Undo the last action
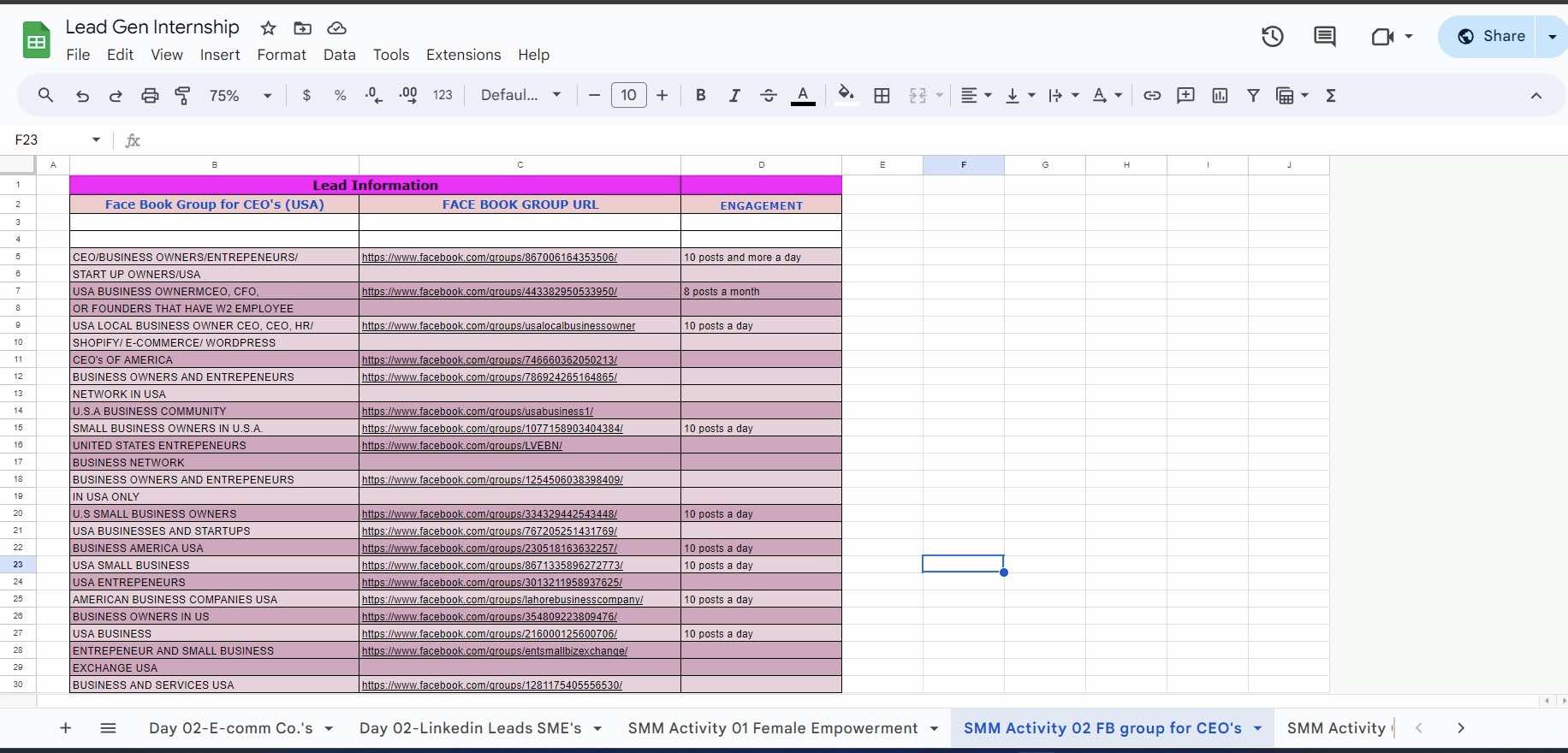Image resolution: width=1568 pixels, height=753 pixels. [82, 95]
